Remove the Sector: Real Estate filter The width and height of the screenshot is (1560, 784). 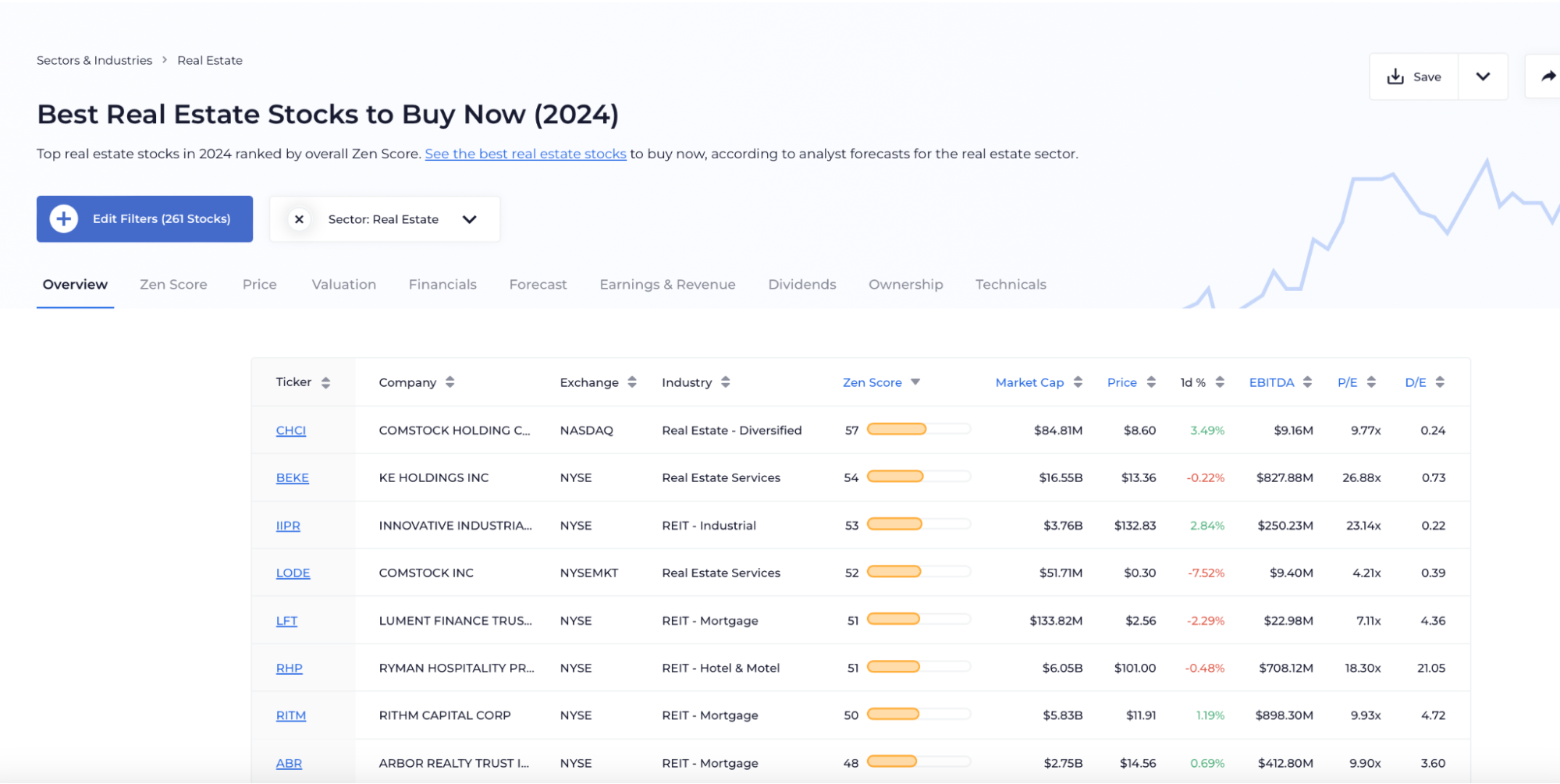[299, 219]
